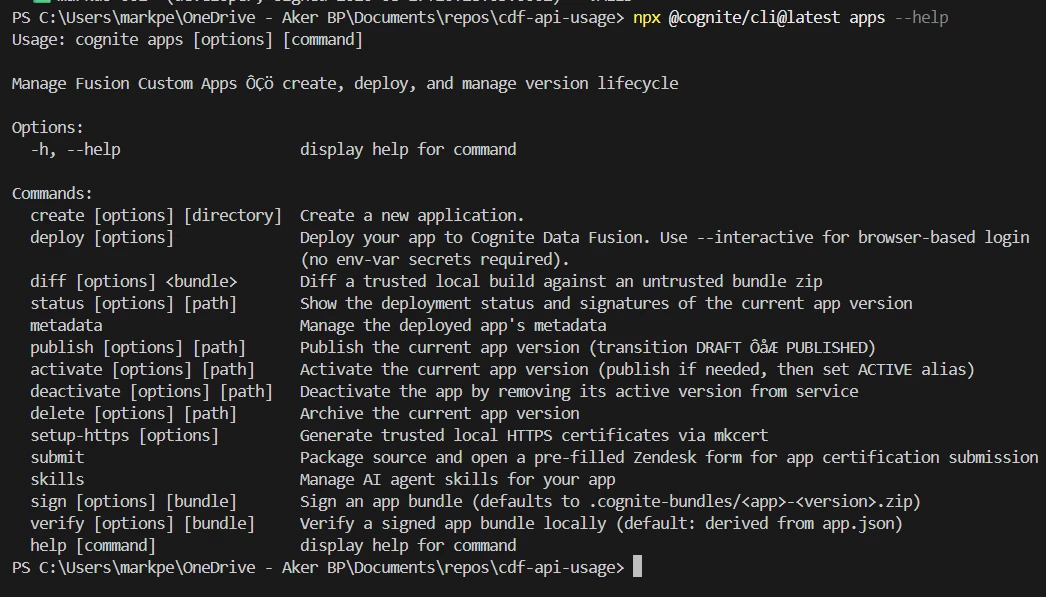Click 'display help for command' under Options
The image size is (1046, 597).
(x=408, y=150)
